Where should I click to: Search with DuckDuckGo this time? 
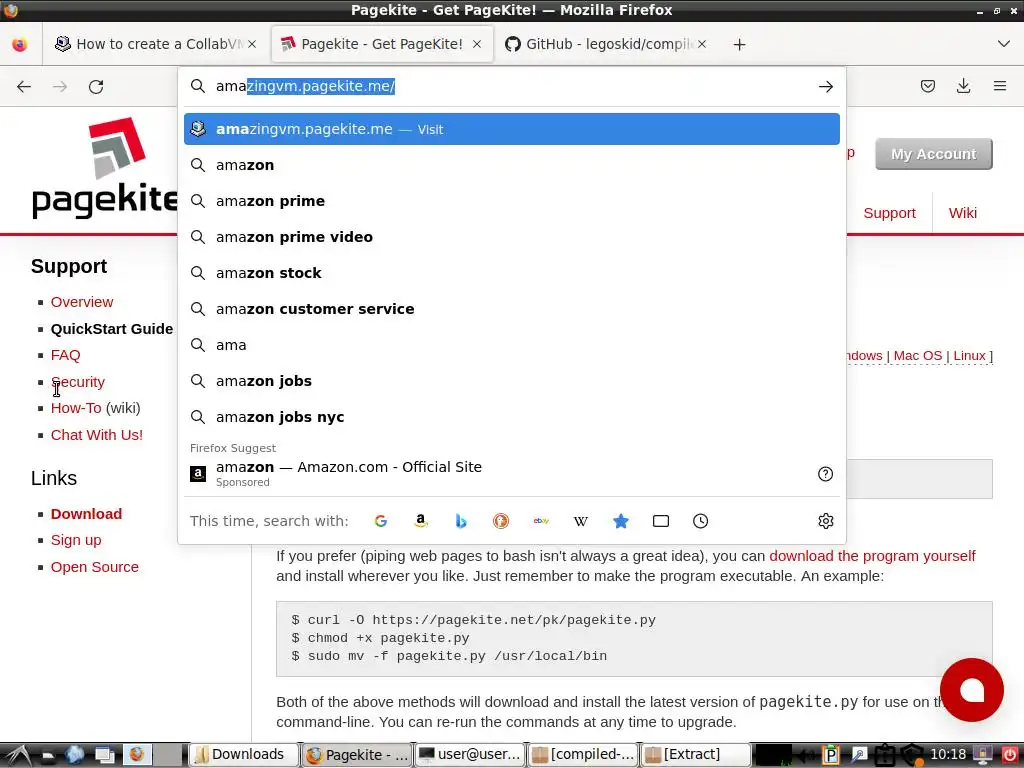(501, 520)
